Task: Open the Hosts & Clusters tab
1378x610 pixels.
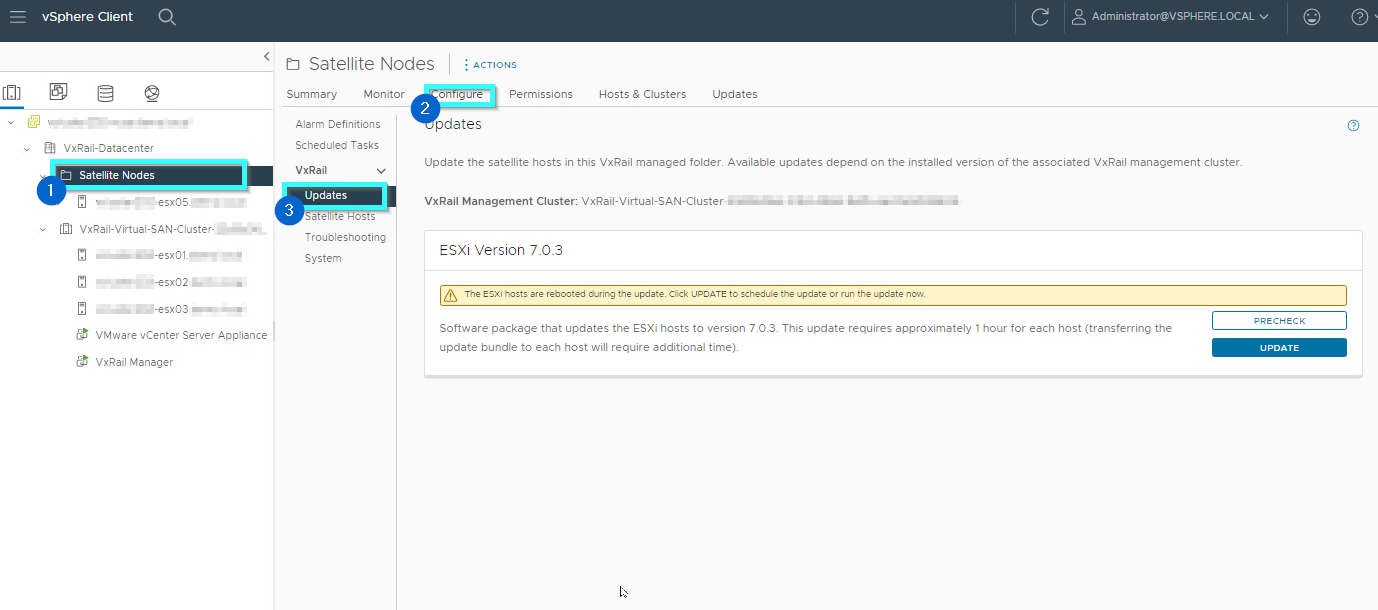Action: (643, 94)
